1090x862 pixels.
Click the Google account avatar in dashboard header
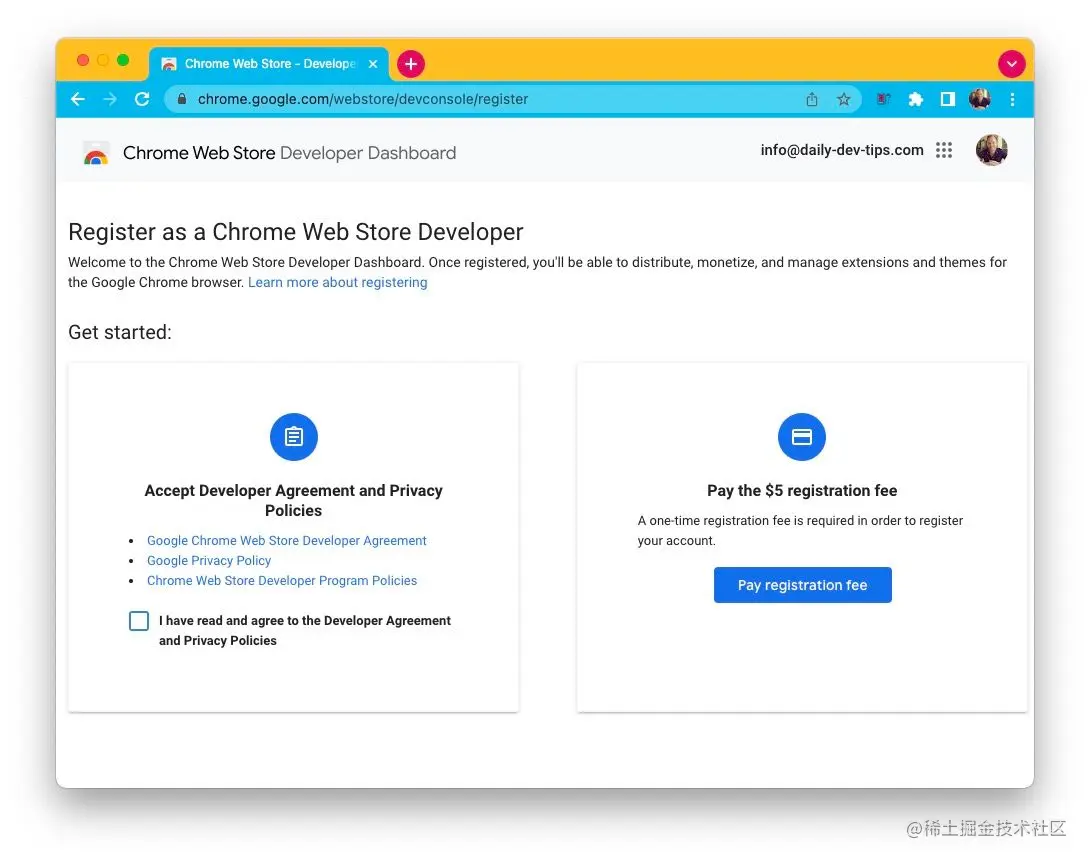click(x=991, y=150)
